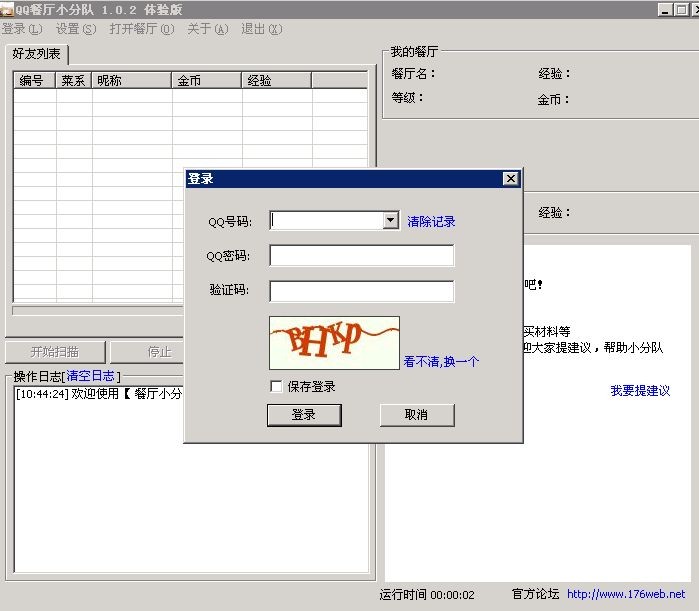This screenshot has width=699, height=611.
Task: Click the log entry at 10:44:24
Action: point(99,394)
